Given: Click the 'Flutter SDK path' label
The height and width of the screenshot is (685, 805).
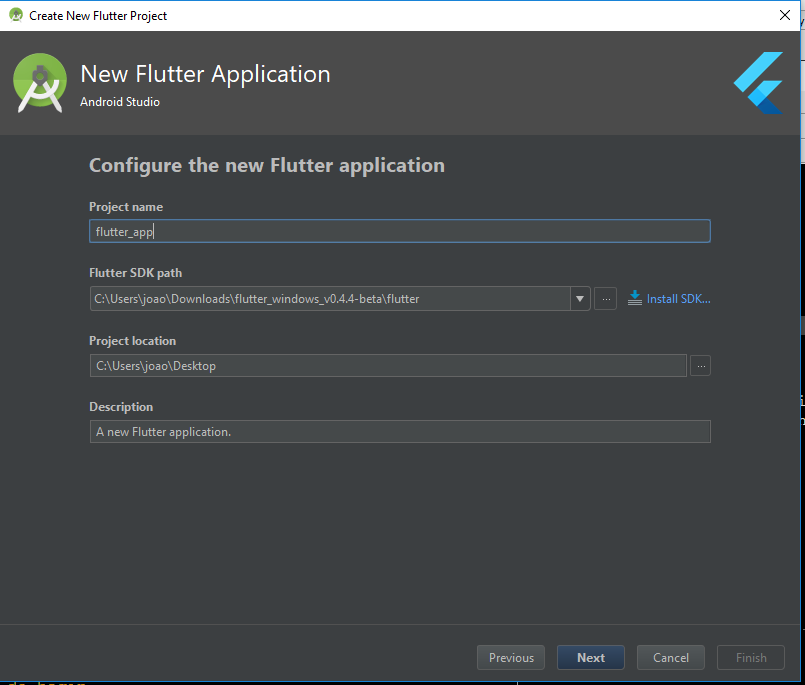Looking at the screenshot, I should (x=136, y=273).
